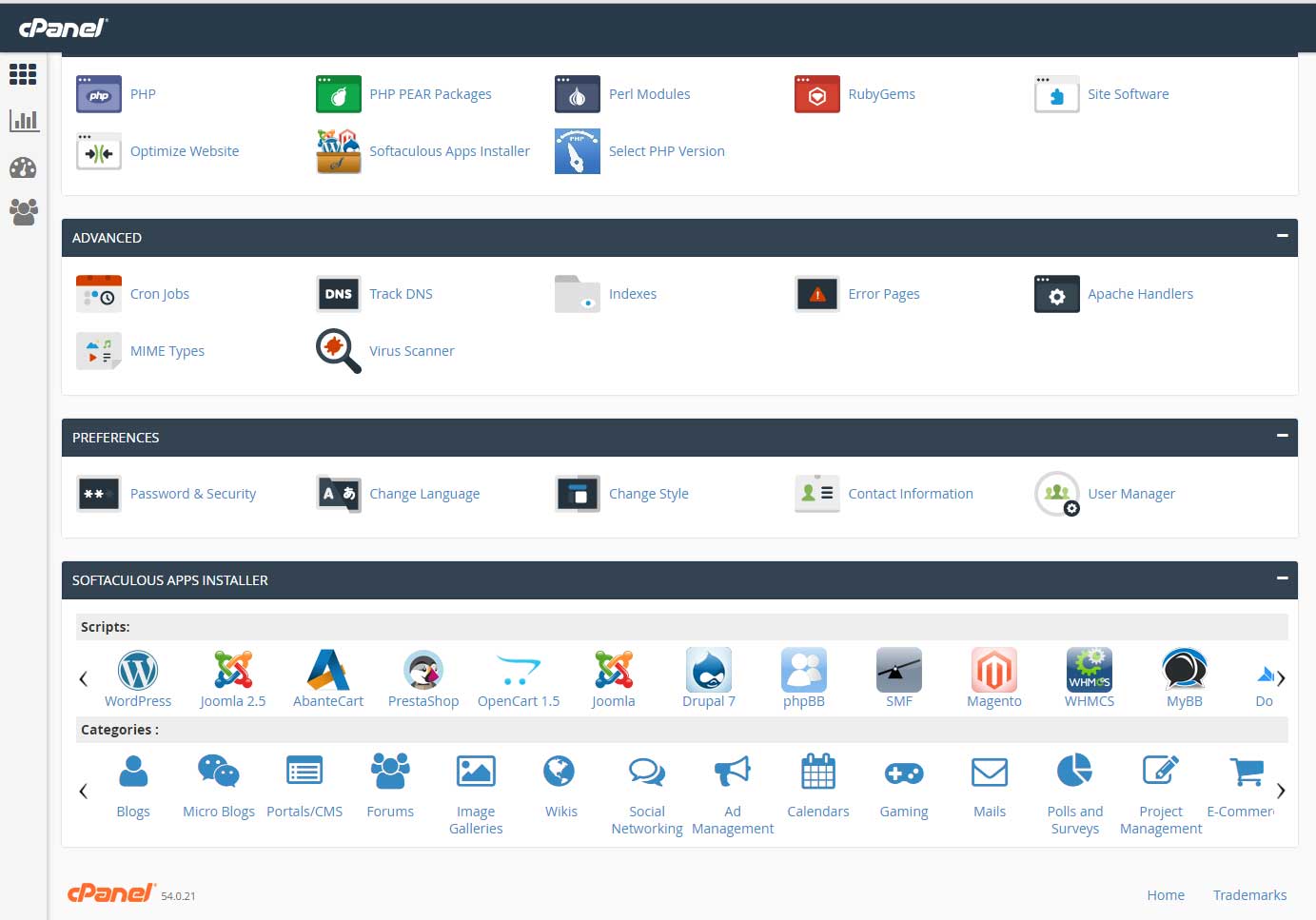This screenshot has height=920, width=1316.
Task: Open Contact Information icon
Action: click(x=817, y=494)
